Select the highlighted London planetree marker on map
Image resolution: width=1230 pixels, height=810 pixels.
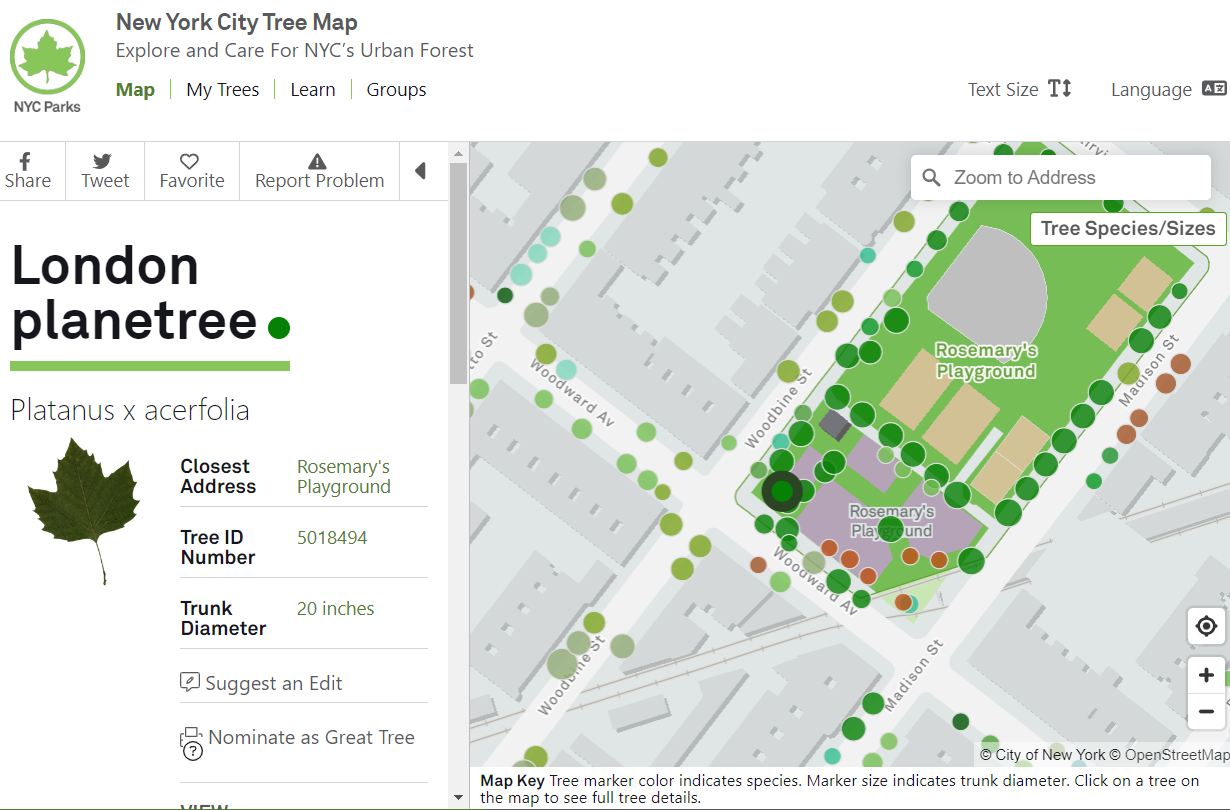click(x=781, y=491)
